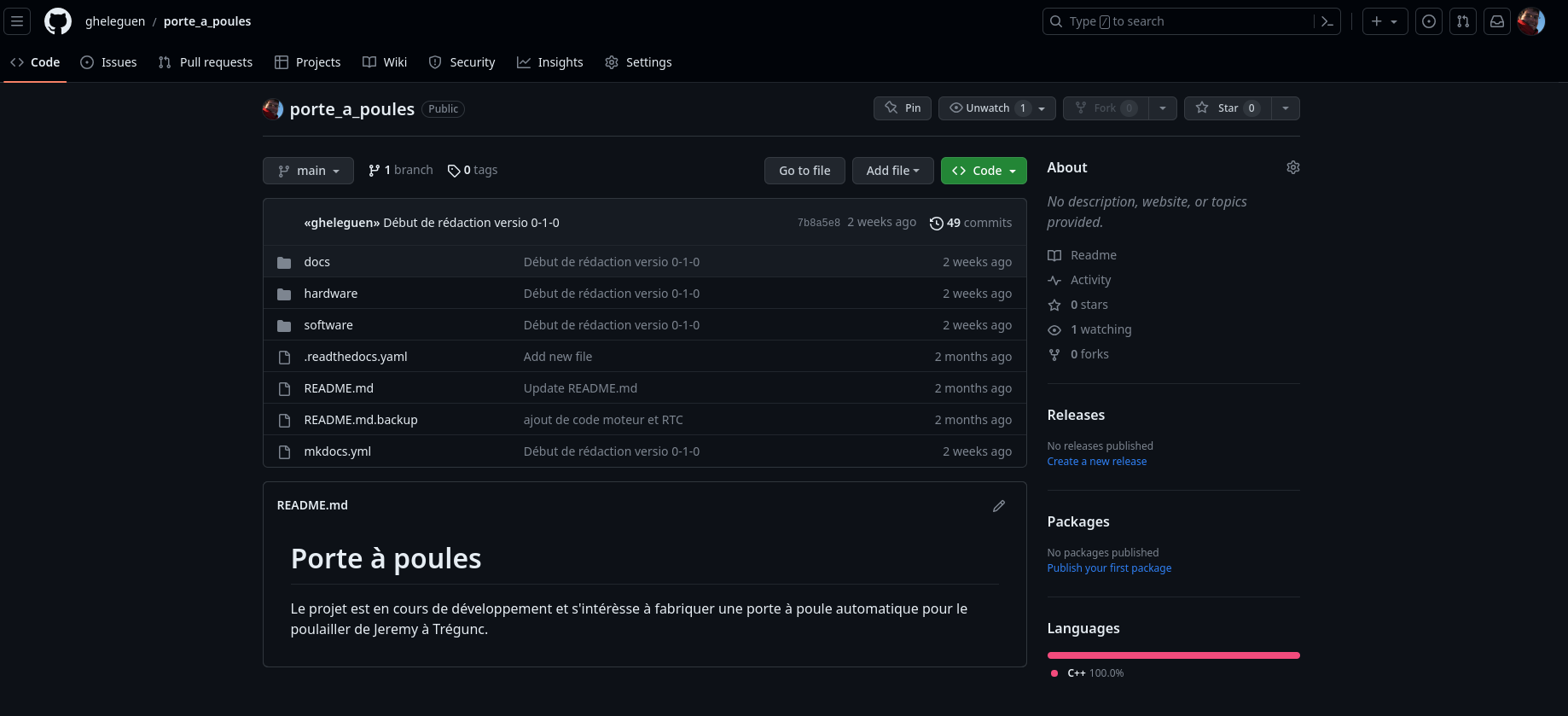Image resolution: width=1568 pixels, height=716 pixels.
Task: Open the docs folder
Action: click(x=317, y=262)
